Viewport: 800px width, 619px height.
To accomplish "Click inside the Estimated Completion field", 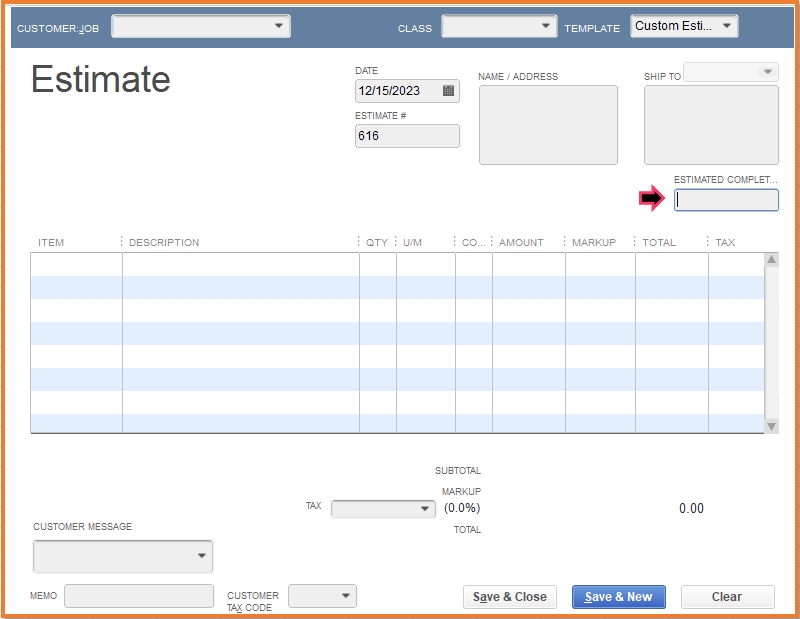I will pos(726,200).
